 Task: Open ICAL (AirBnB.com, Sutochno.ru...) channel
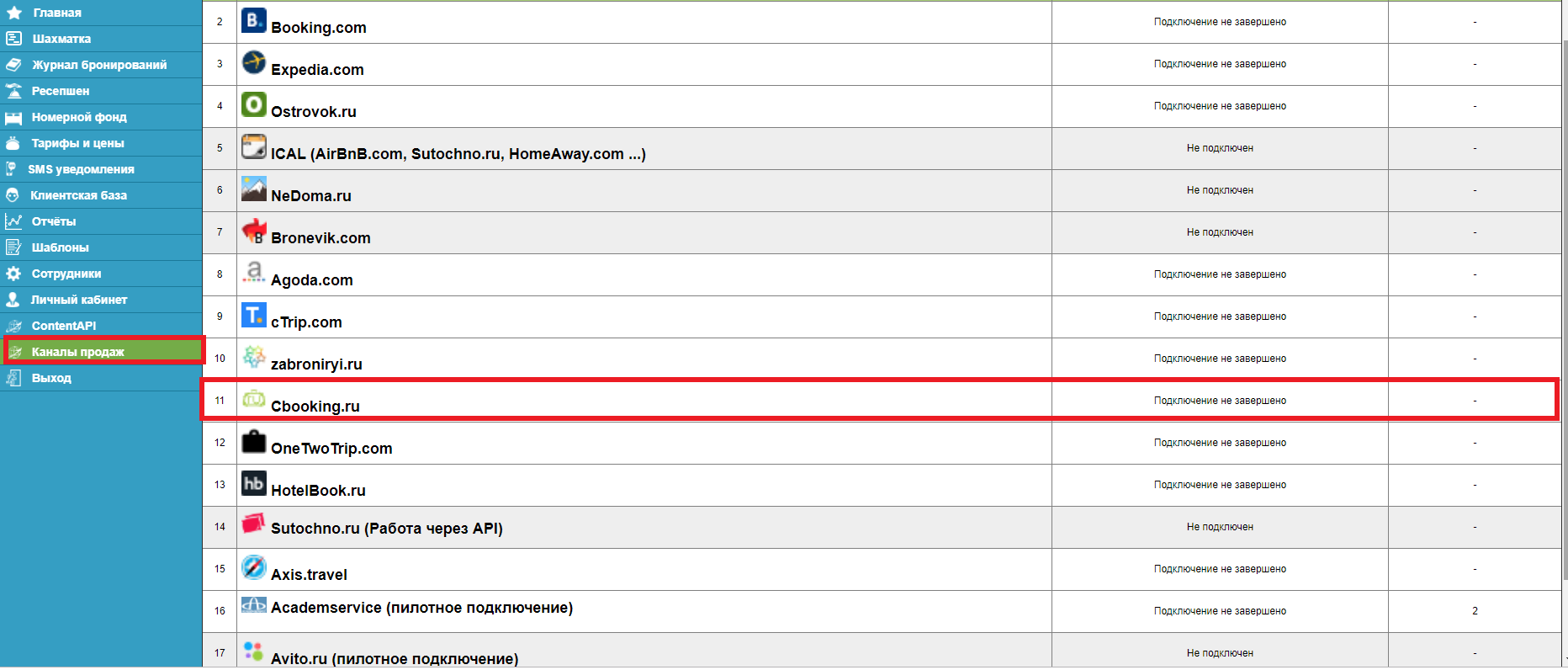click(458, 154)
